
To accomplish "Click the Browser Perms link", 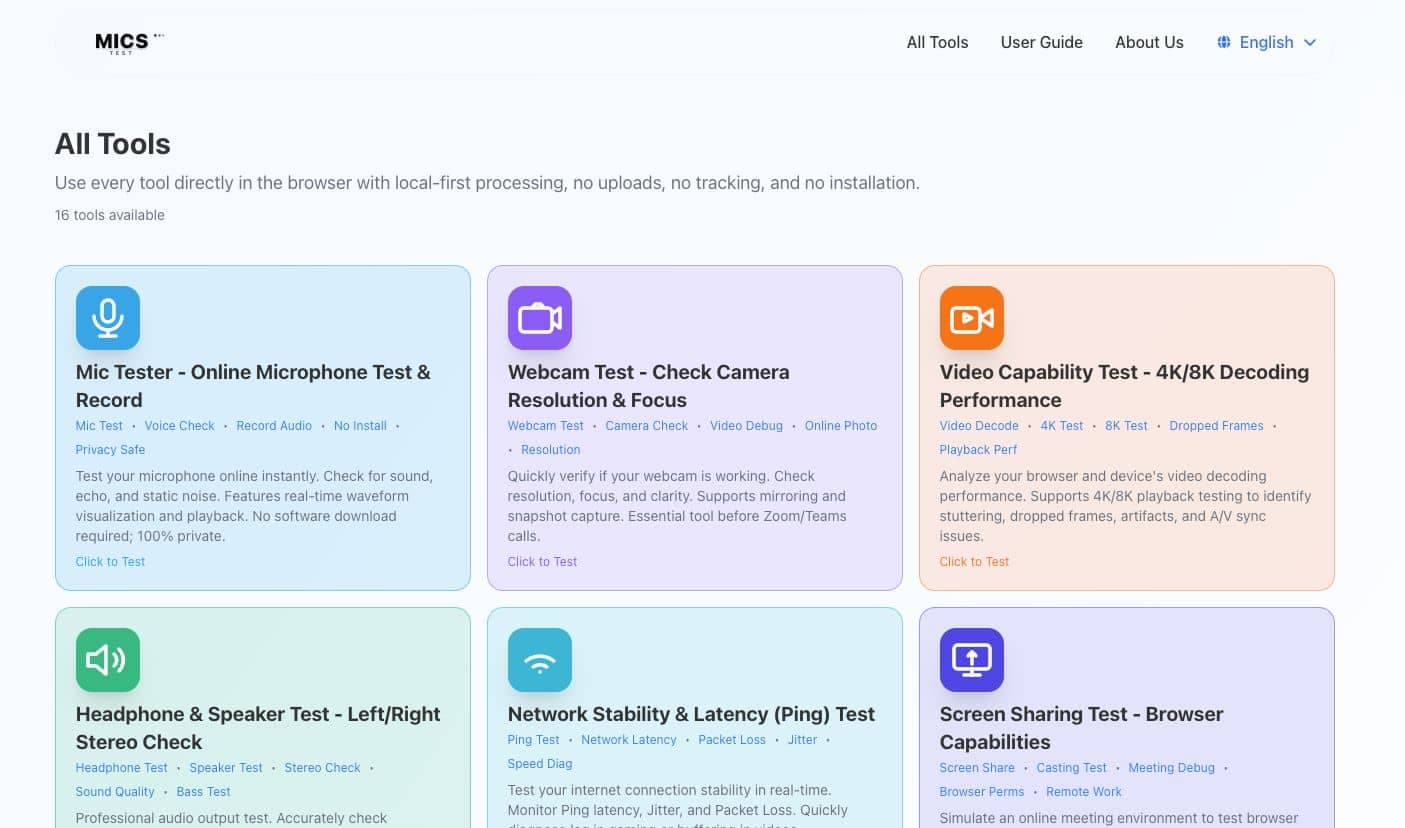I will coord(981,791).
